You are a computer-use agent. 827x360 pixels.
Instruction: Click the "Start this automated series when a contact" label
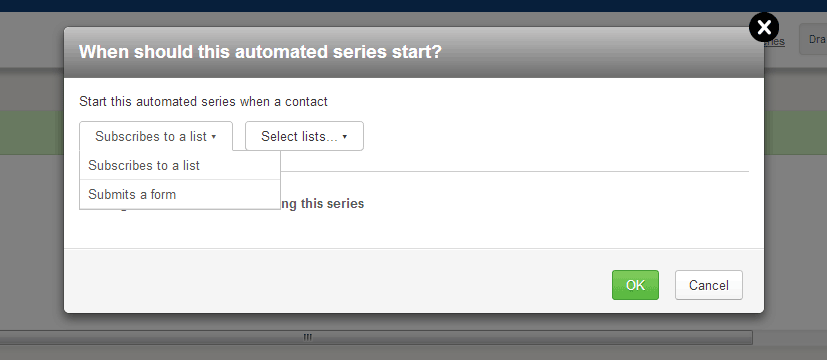coord(203,101)
